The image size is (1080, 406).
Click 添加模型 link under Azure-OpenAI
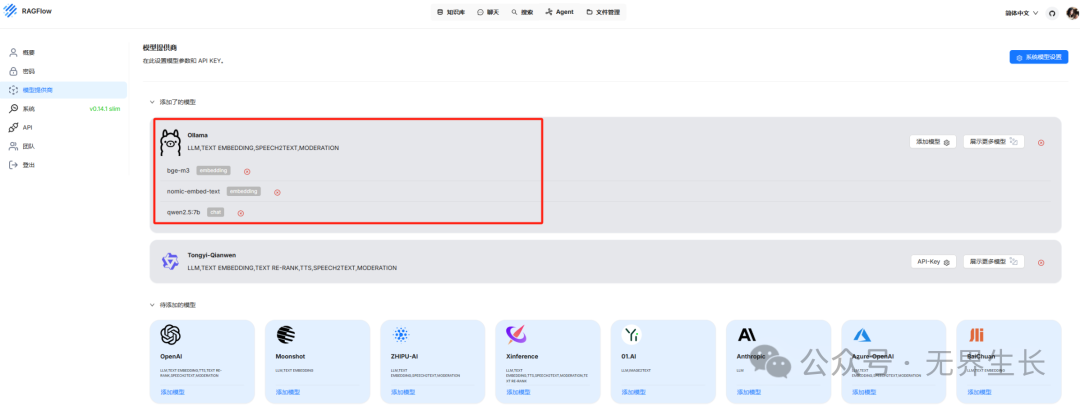[x=864, y=392]
